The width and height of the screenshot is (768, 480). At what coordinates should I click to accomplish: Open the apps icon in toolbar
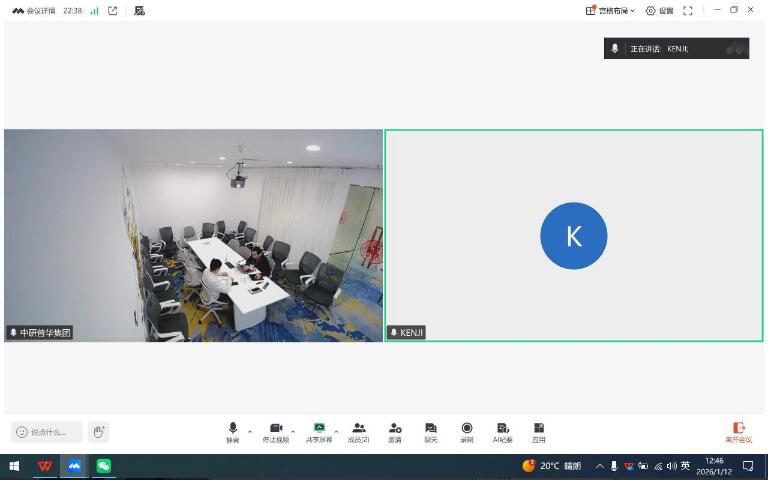point(539,431)
